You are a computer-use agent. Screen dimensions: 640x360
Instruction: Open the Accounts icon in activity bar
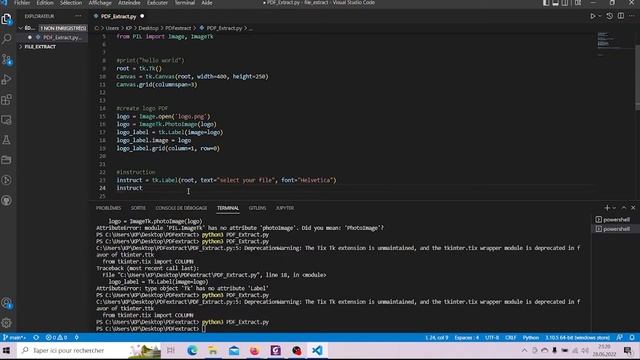point(7,303)
